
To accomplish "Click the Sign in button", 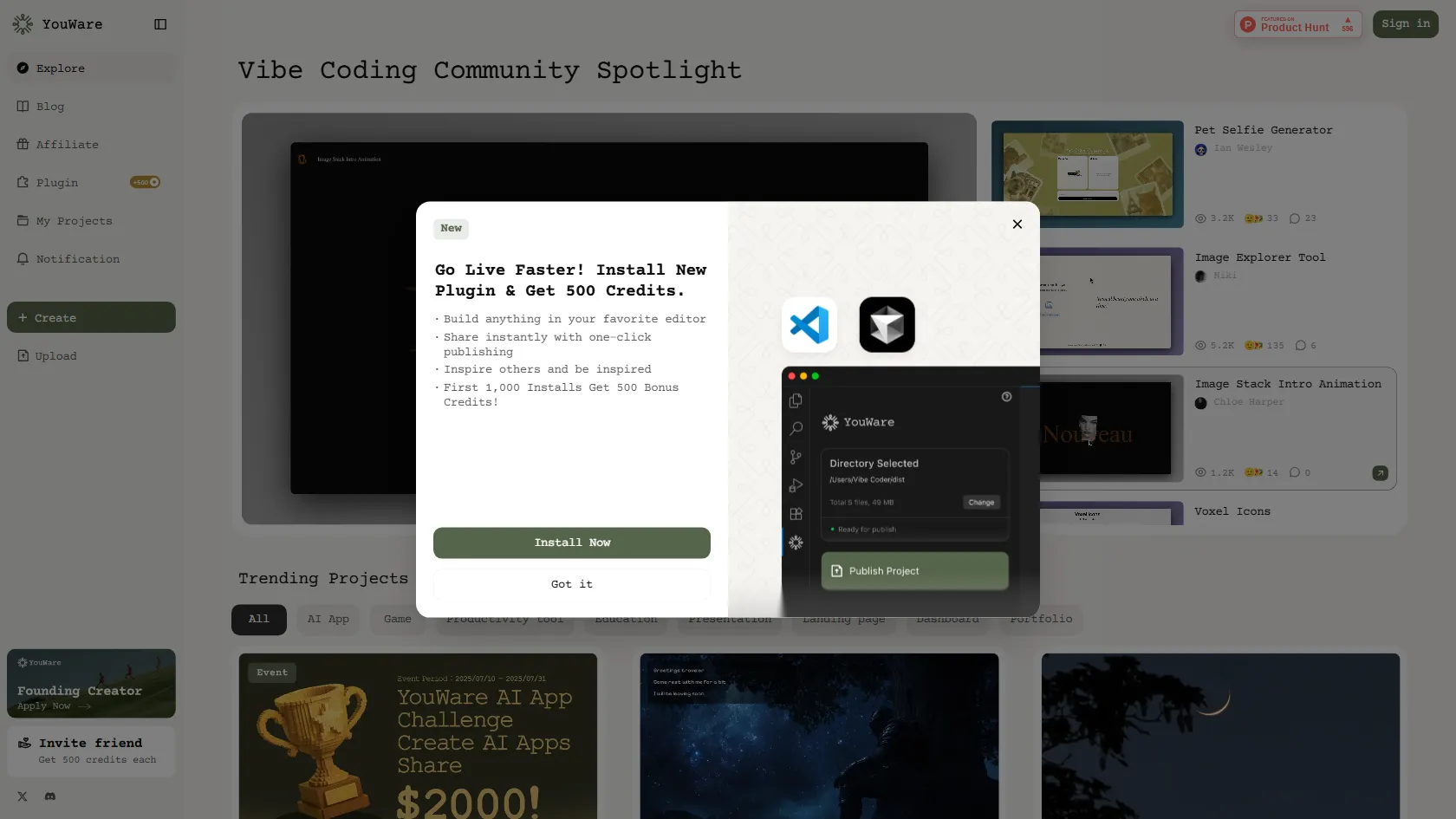I will pos(1405,24).
